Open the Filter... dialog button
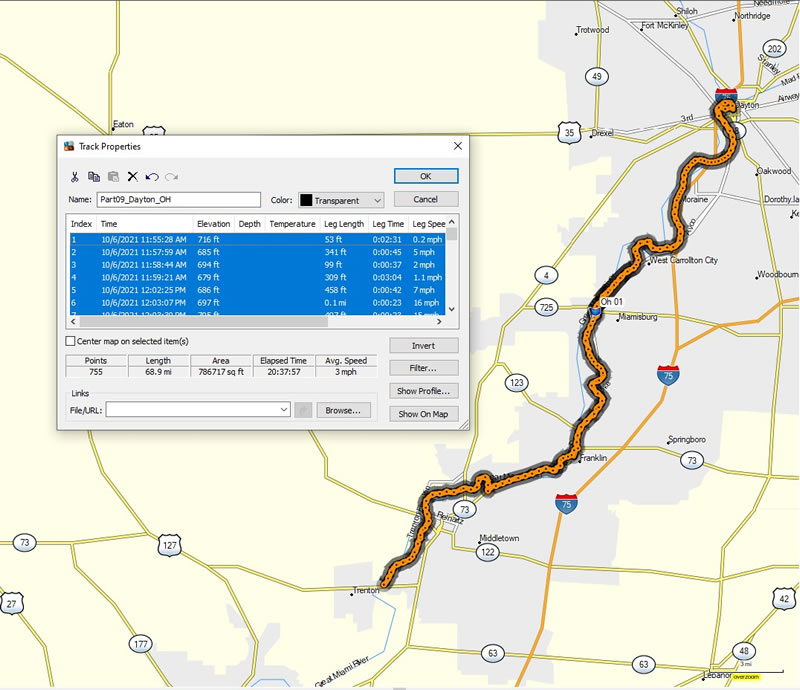 (423, 368)
